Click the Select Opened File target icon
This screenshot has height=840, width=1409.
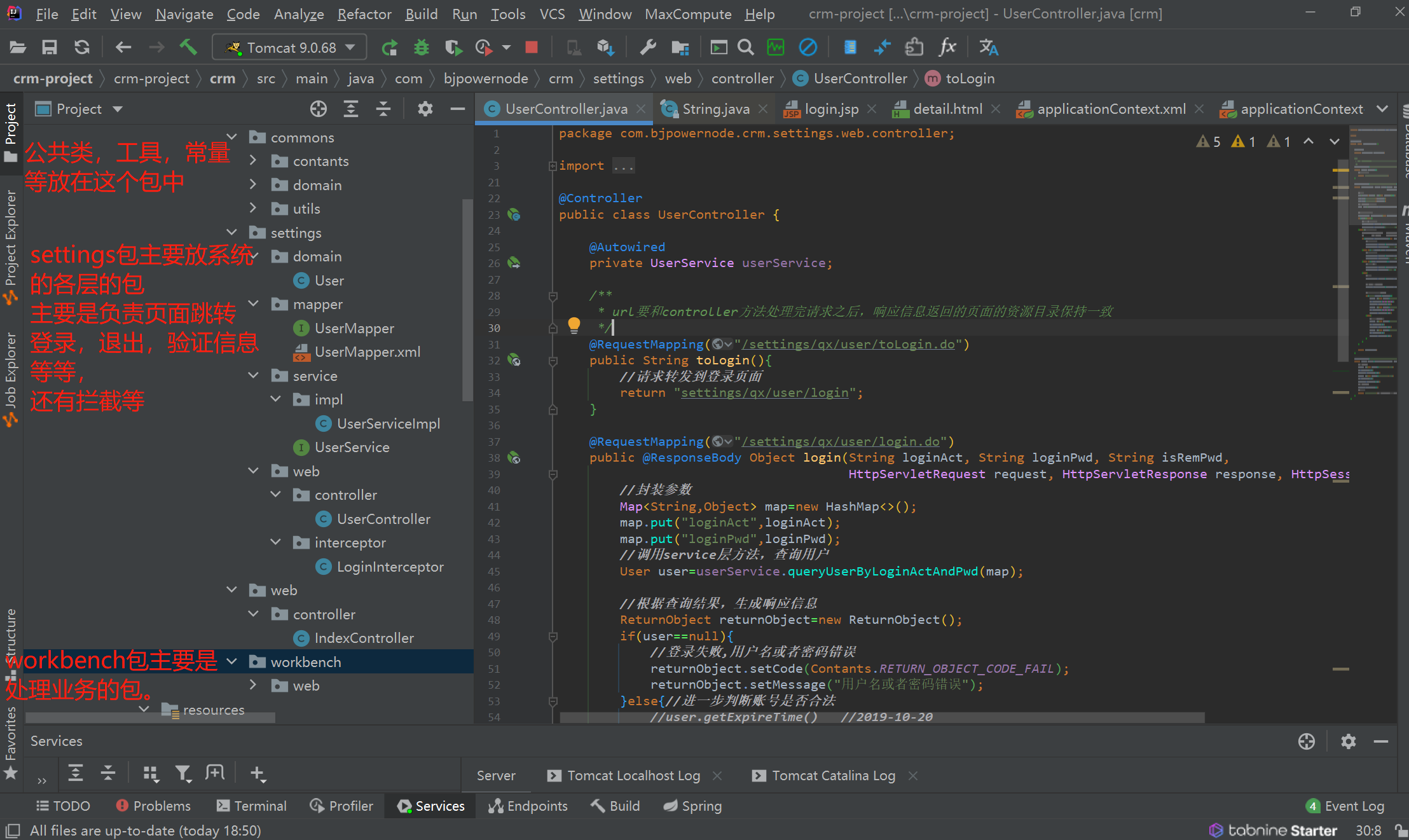point(318,109)
